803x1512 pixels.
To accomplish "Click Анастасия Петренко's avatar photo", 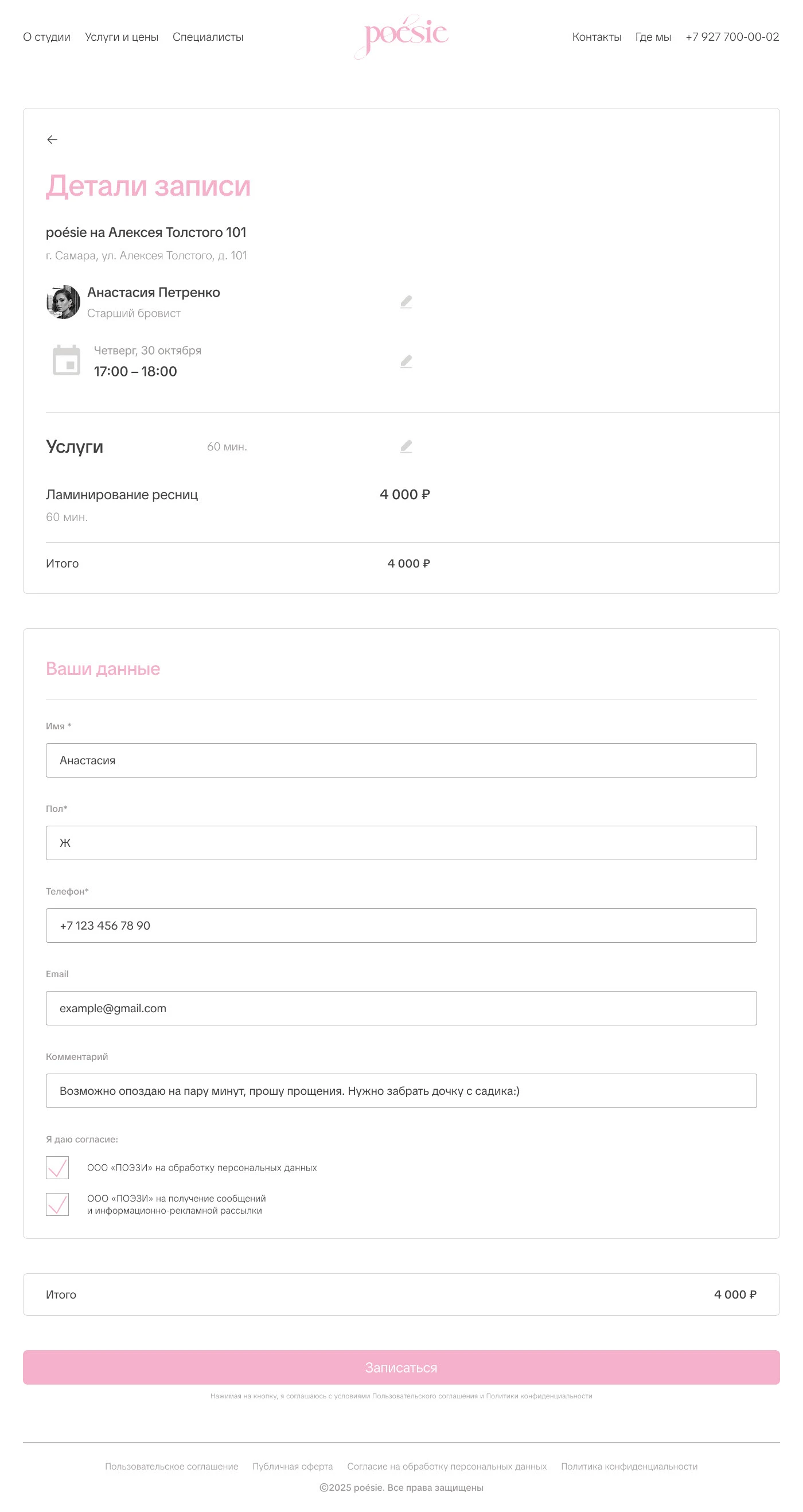I will (x=63, y=302).
